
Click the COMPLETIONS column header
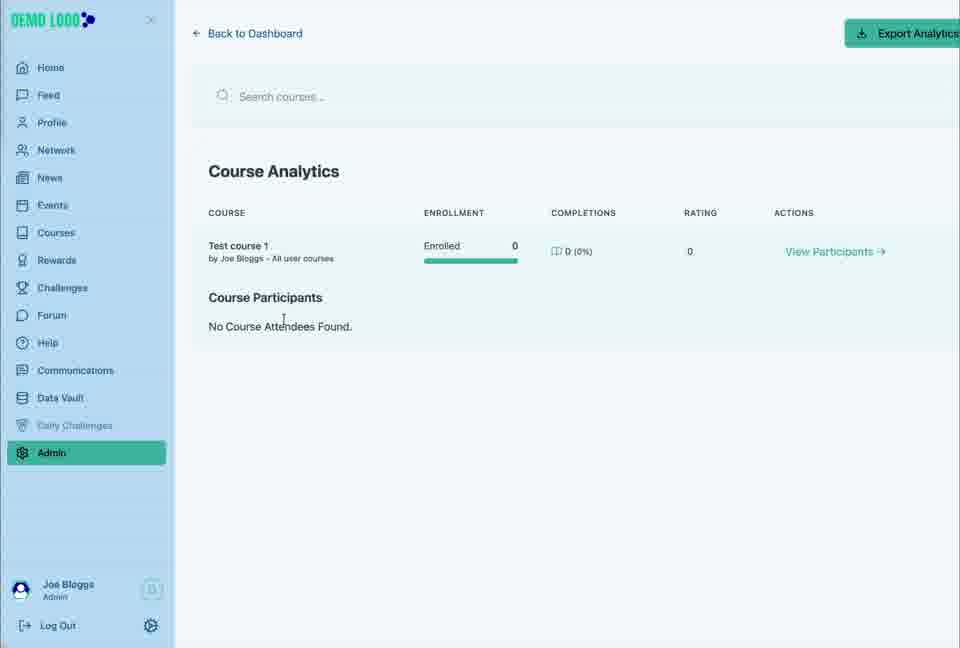click(583, 213)
